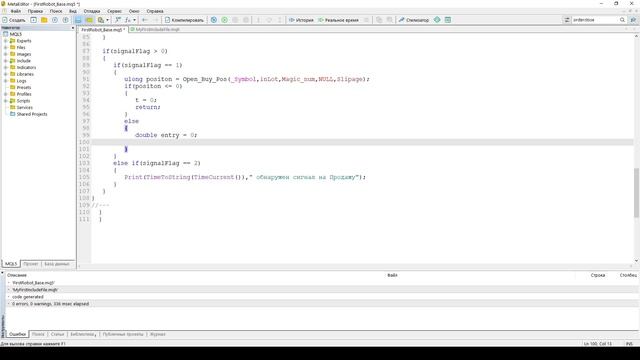Expand the Experts folder in Navigator
The width and height of the screenshot is (640, 360).
point(6,41)
